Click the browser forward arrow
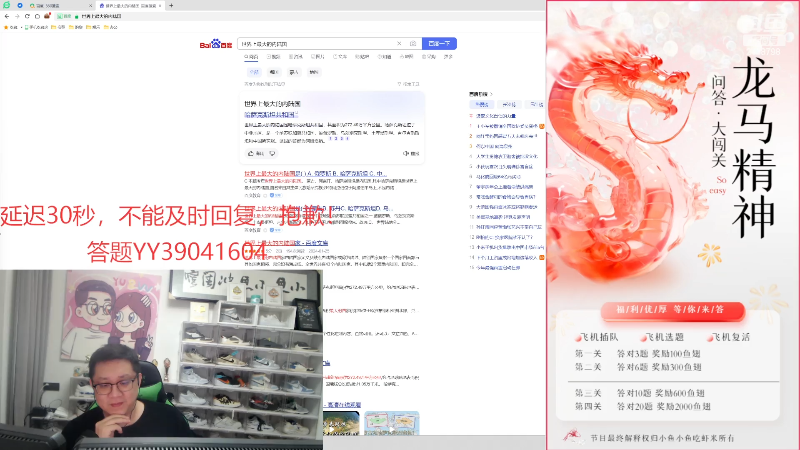 17,16
